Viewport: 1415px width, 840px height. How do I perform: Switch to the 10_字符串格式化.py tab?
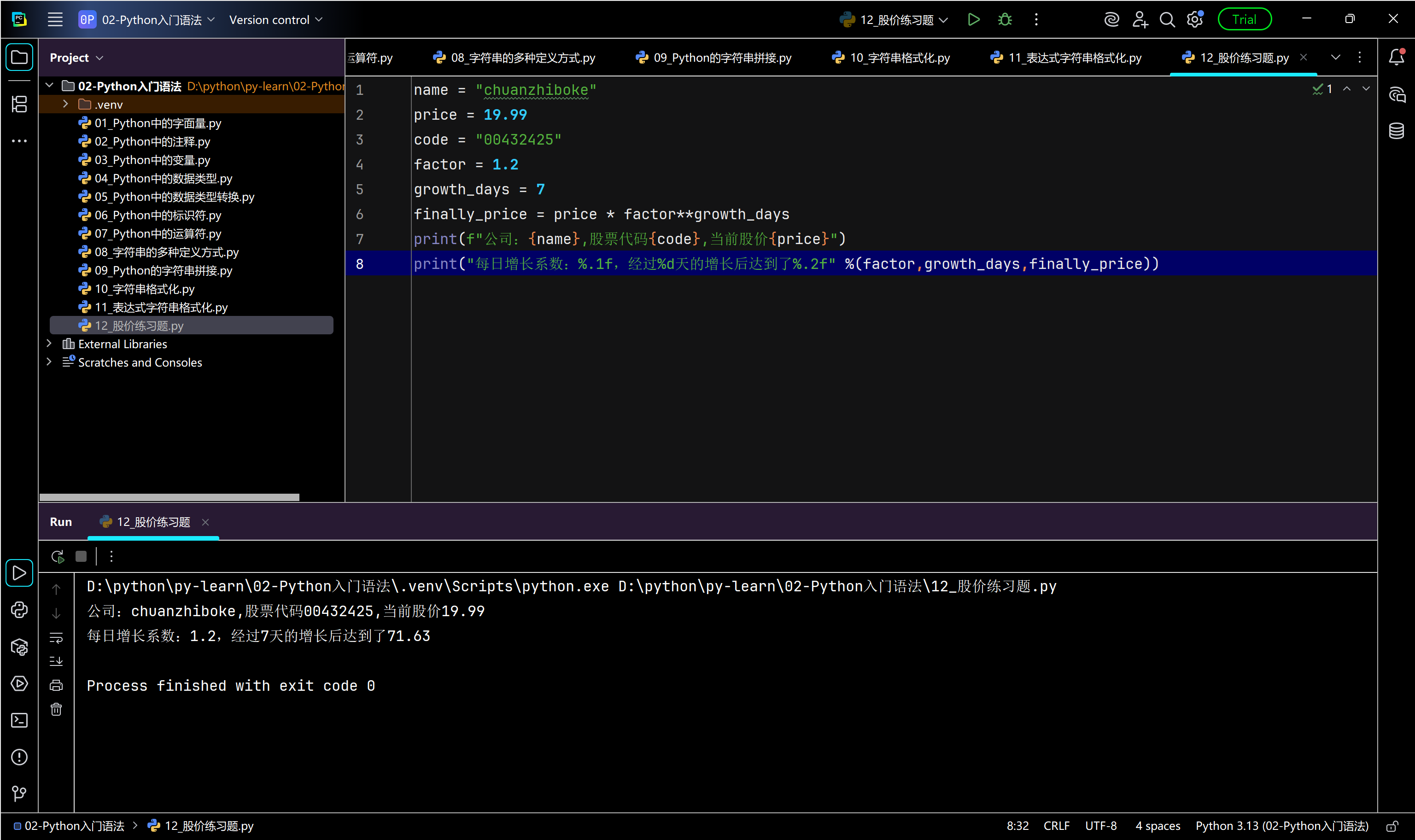click(x=899, y=58)
